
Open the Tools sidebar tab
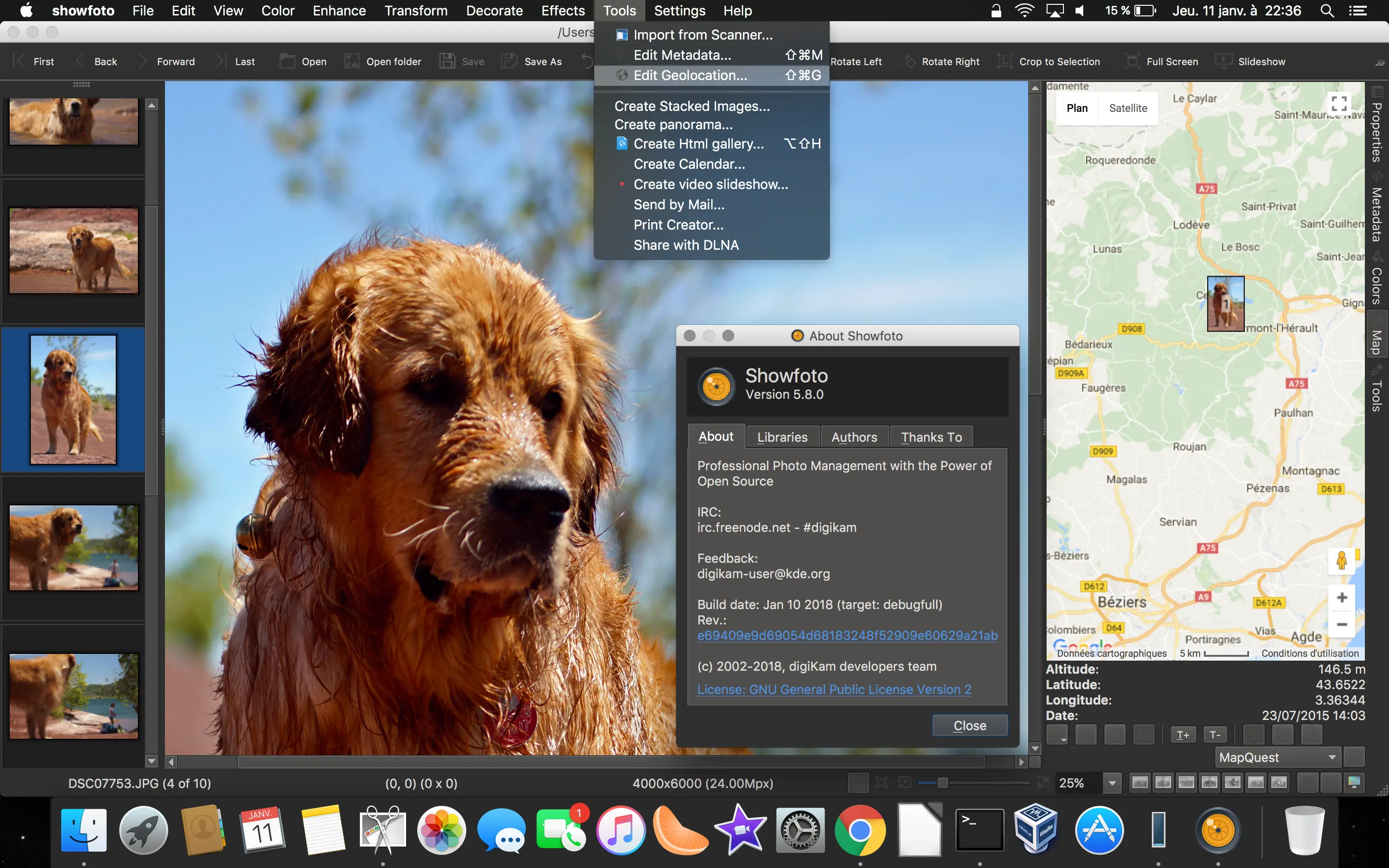(1377, 388)
